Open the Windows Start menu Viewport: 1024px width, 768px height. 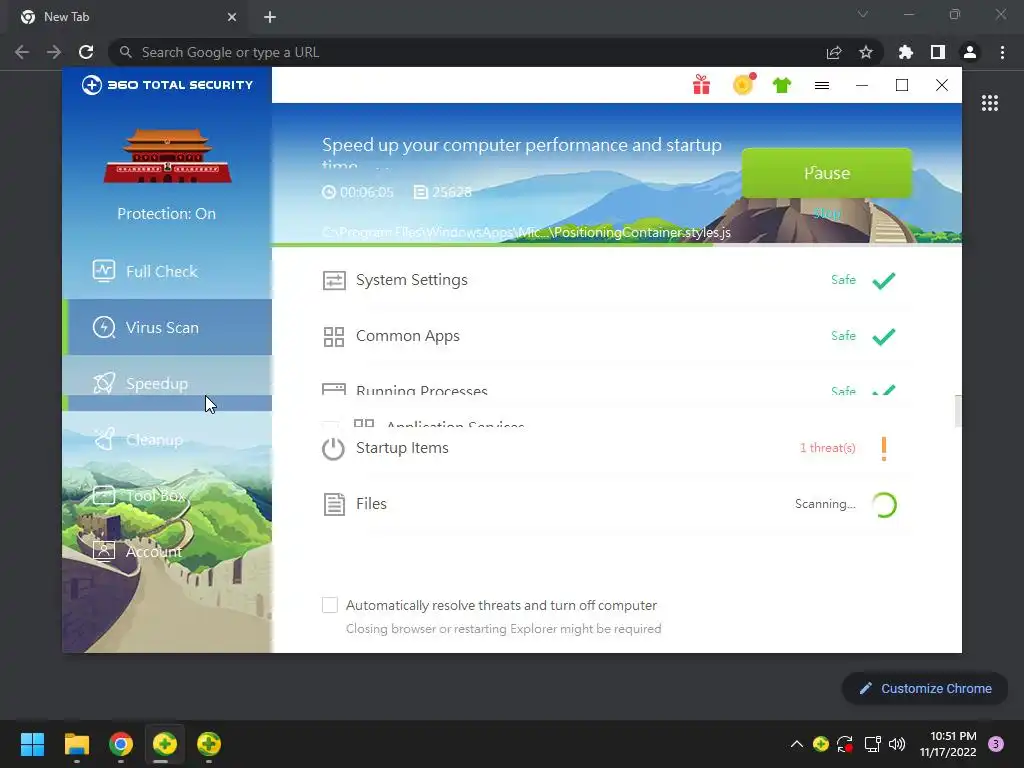point(32,744)
